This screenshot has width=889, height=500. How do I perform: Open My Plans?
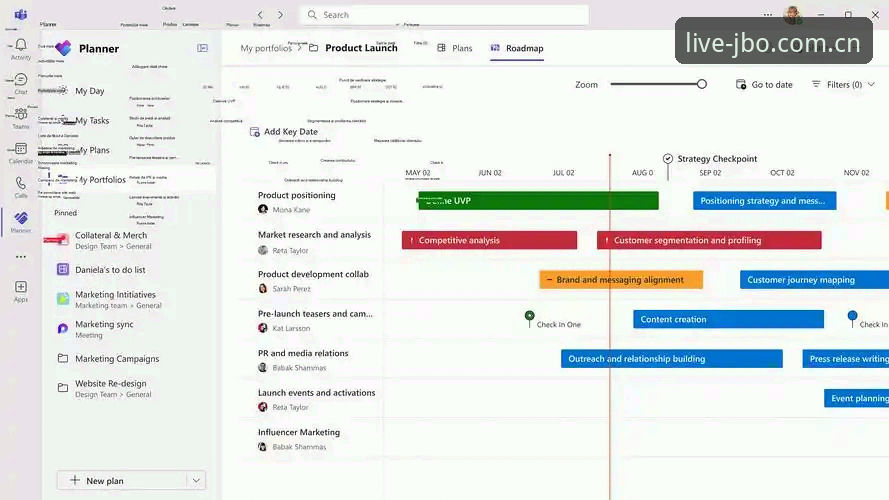click(x=92, y=150)
